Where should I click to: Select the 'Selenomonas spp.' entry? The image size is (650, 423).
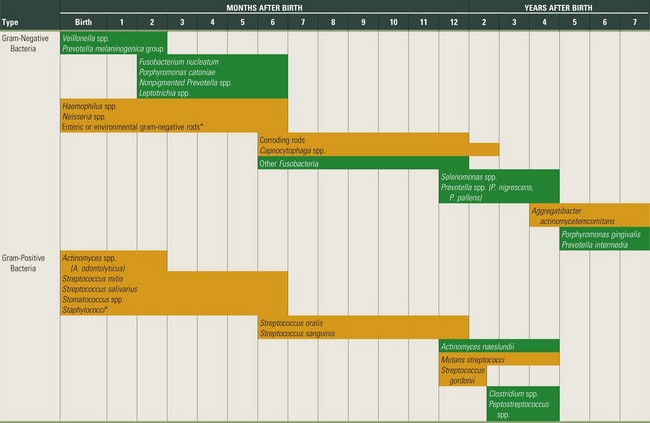pos(469,177)
